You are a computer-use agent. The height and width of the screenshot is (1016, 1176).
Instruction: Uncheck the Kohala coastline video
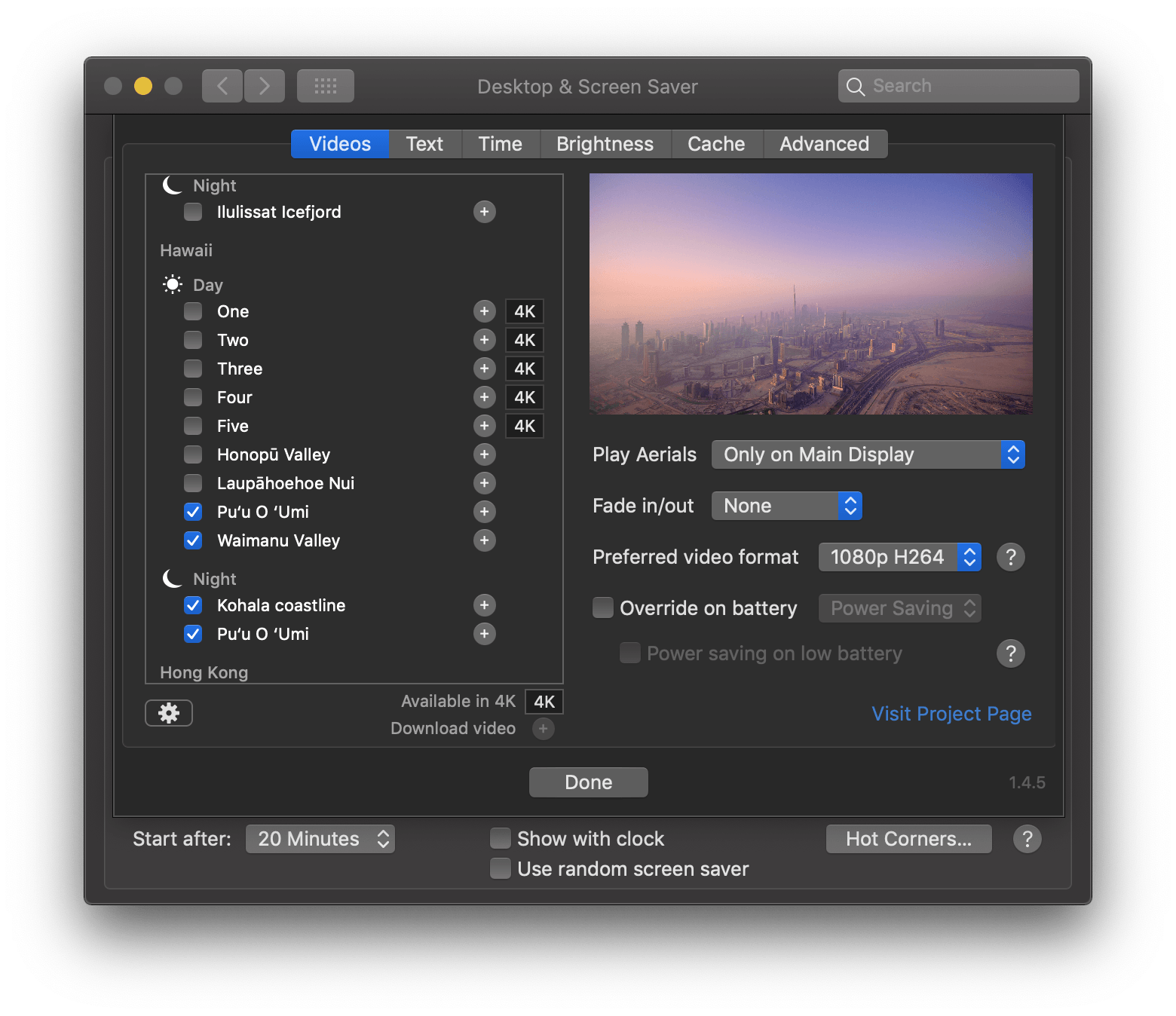[193, 605]
